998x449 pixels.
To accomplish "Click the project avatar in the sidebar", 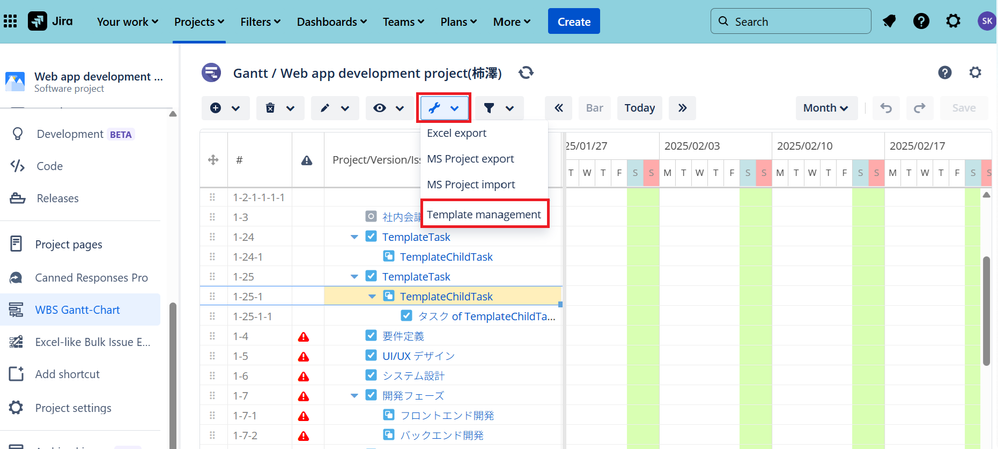I will 15,82.
